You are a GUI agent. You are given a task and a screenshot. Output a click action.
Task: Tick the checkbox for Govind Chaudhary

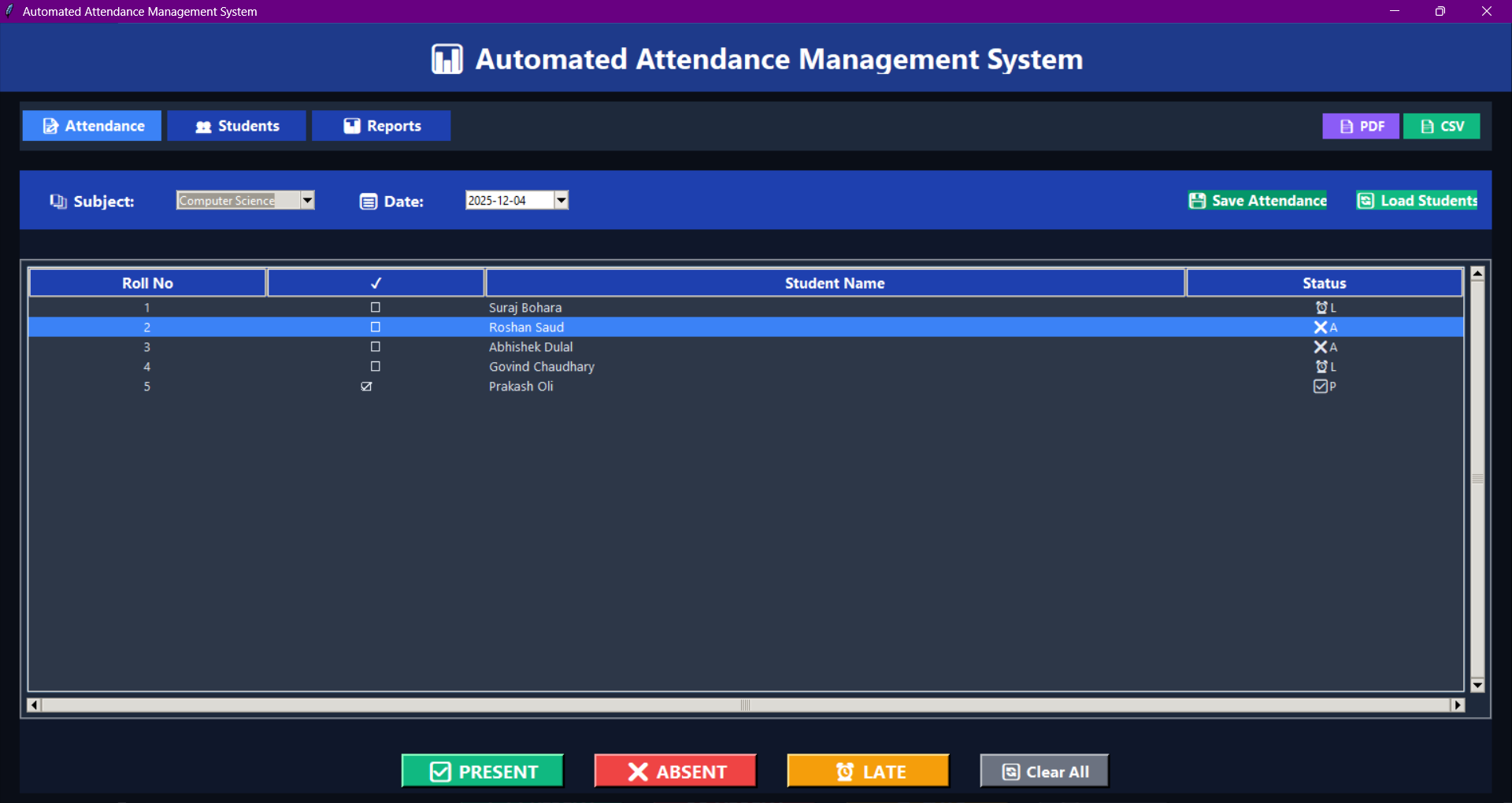tap(375, 366)
